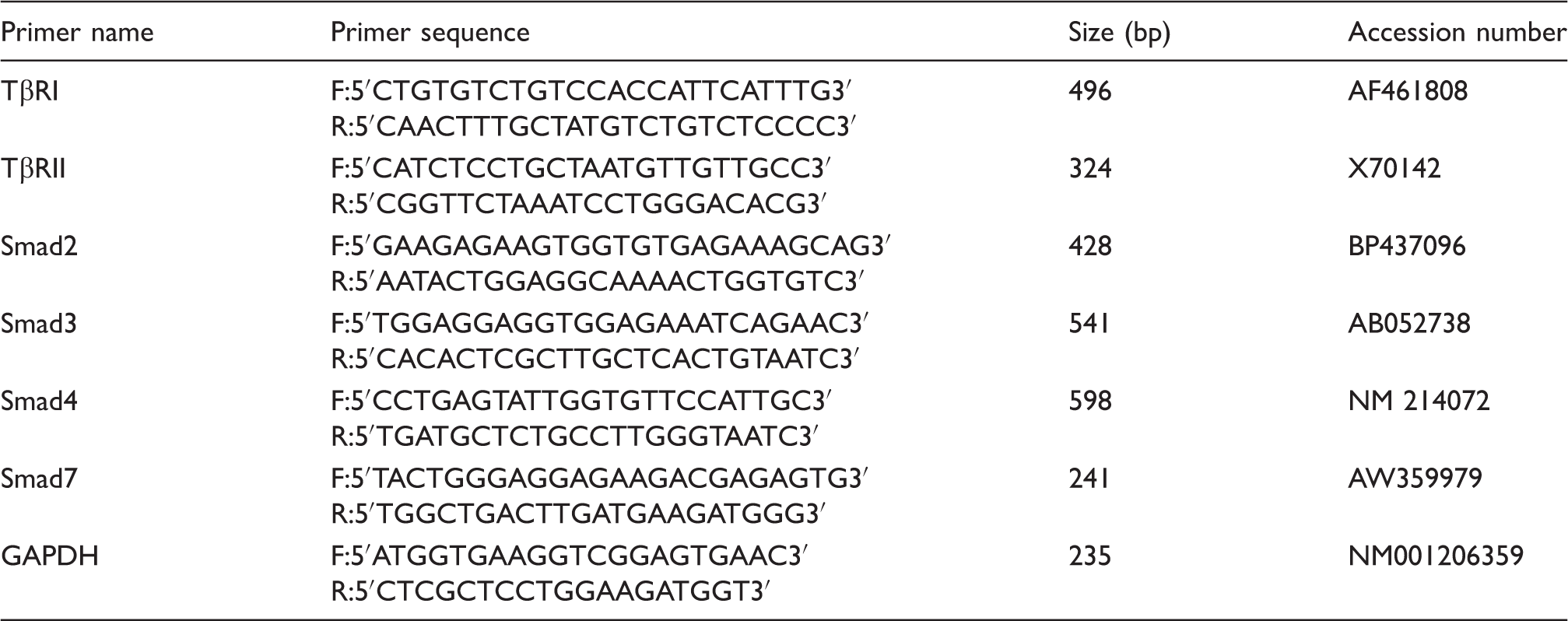
Task: Click the Smad2 row label
Action: (x=39, y=246)
